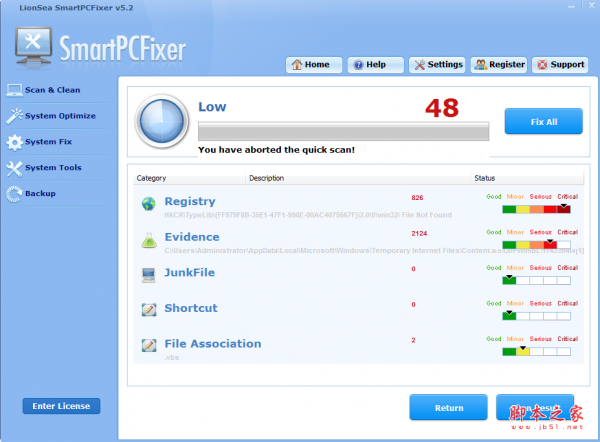This screenshot has height=442, width=600.
Task: Click the System Fix gear icon
Action: (x=14, y=142)
